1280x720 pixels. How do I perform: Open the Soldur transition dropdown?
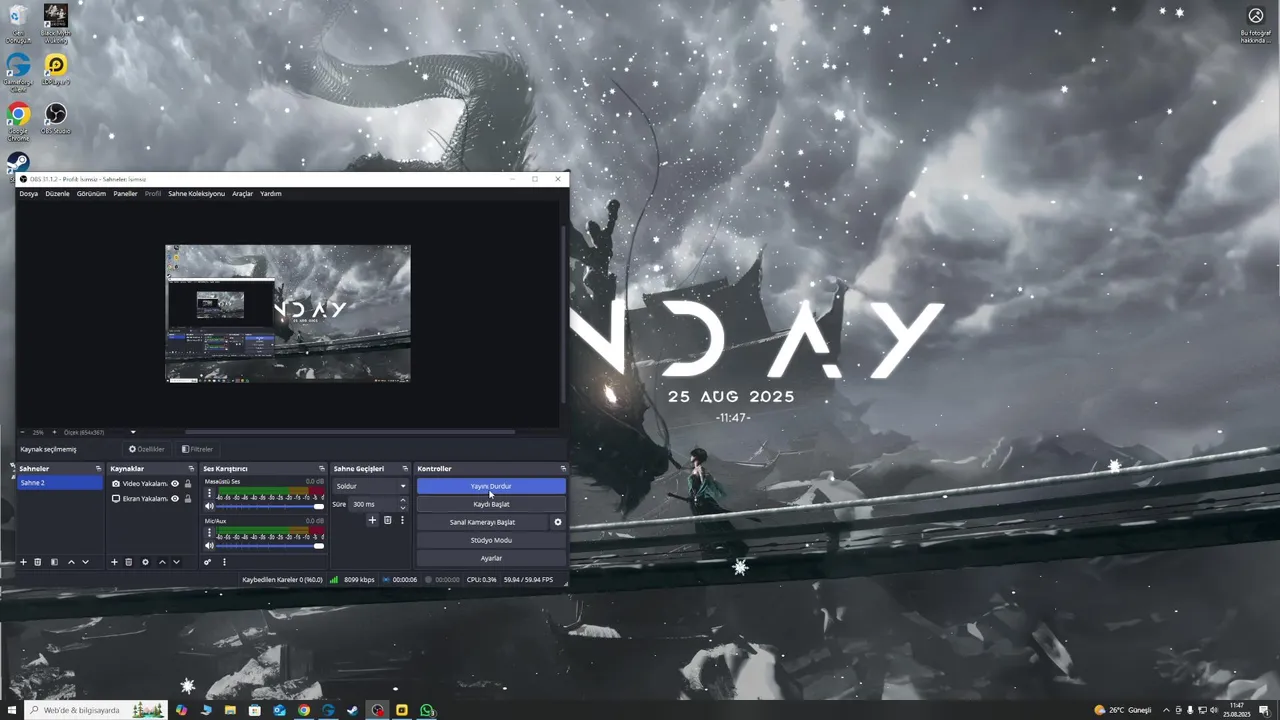click(371, 486)
